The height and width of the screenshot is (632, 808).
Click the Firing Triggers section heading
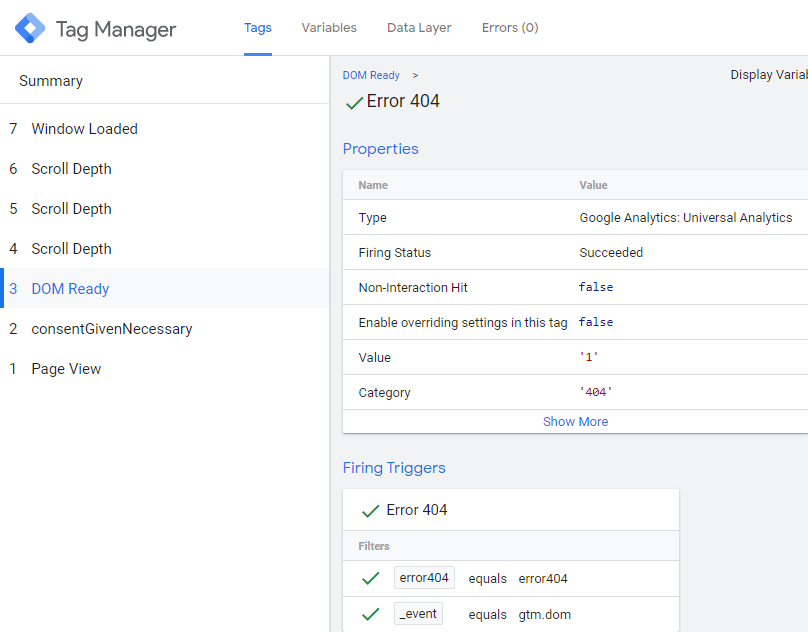tap(394, 468)
